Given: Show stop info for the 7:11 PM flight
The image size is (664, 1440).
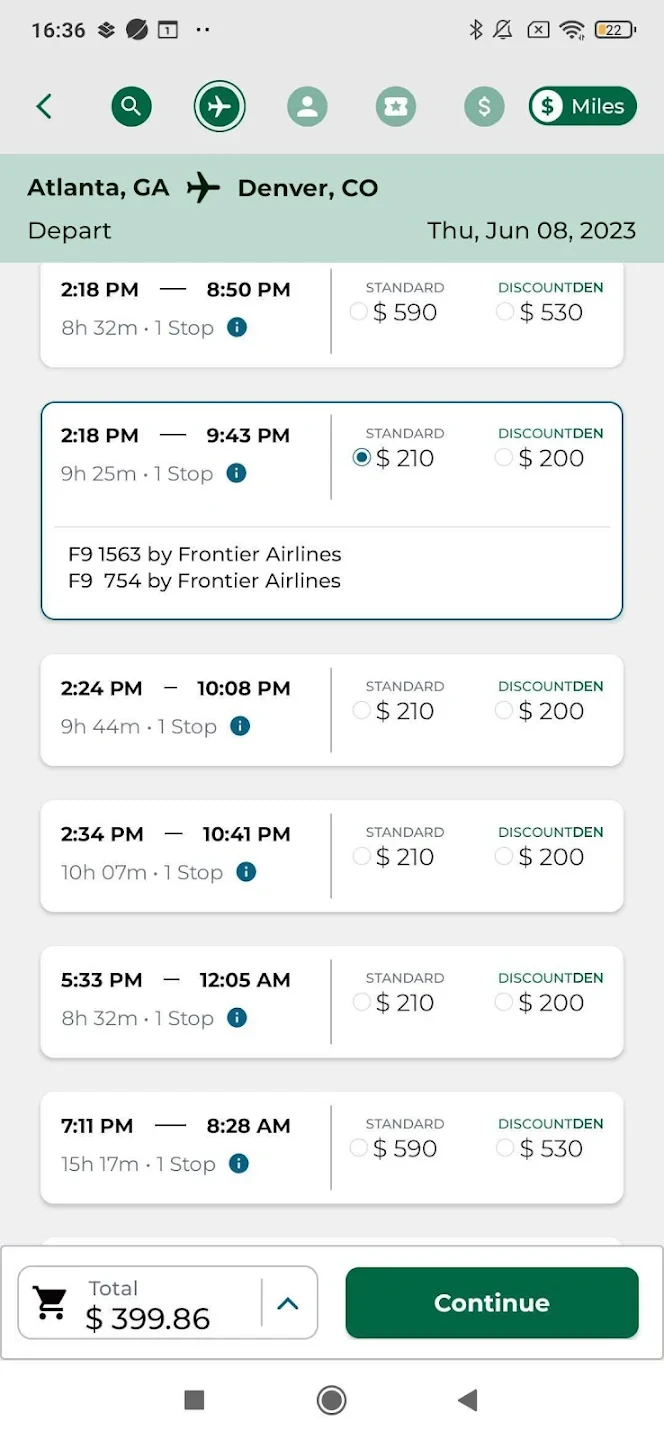Looking at the screenshot, I should point(238,1164).
